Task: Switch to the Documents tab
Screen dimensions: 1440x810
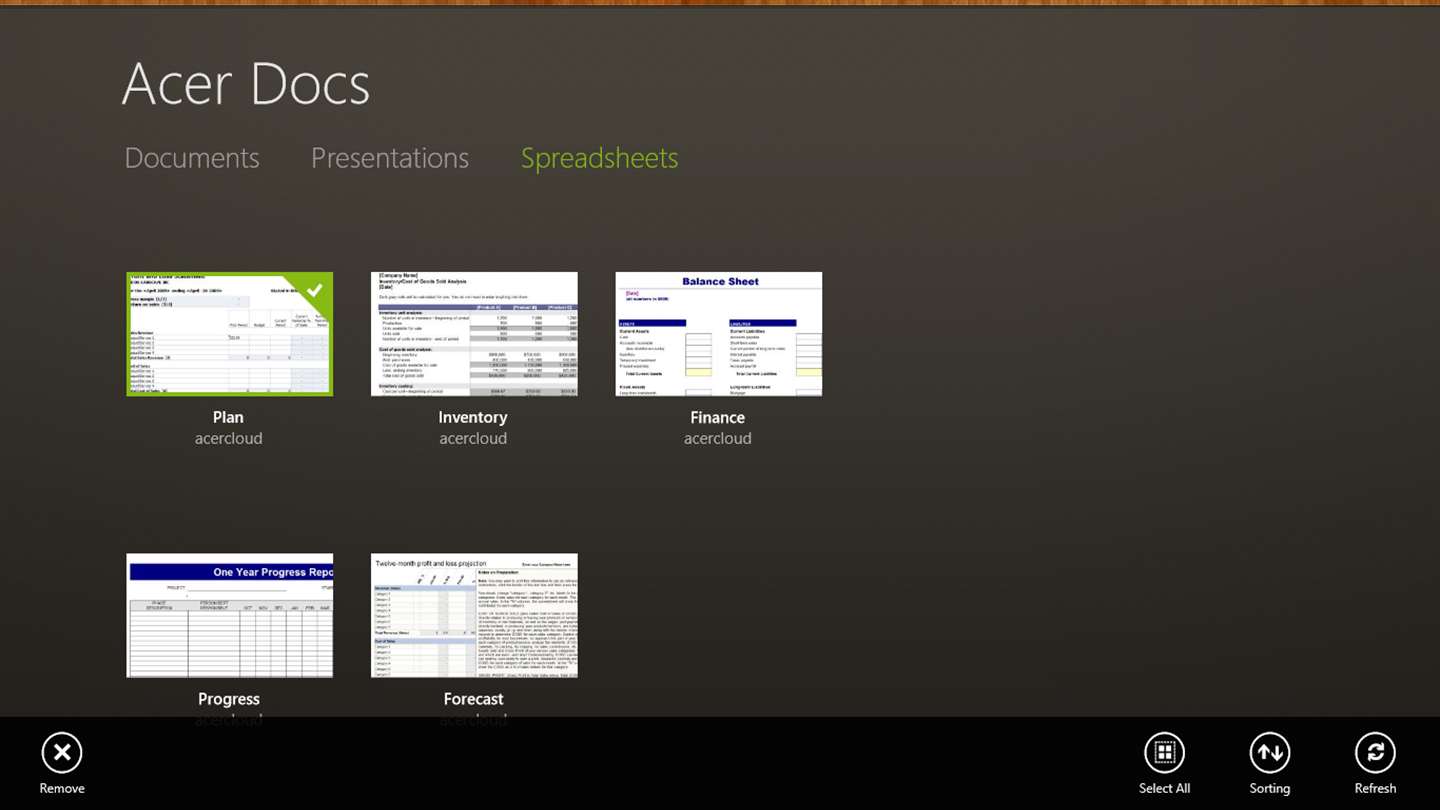Action: tap(192, 158)
